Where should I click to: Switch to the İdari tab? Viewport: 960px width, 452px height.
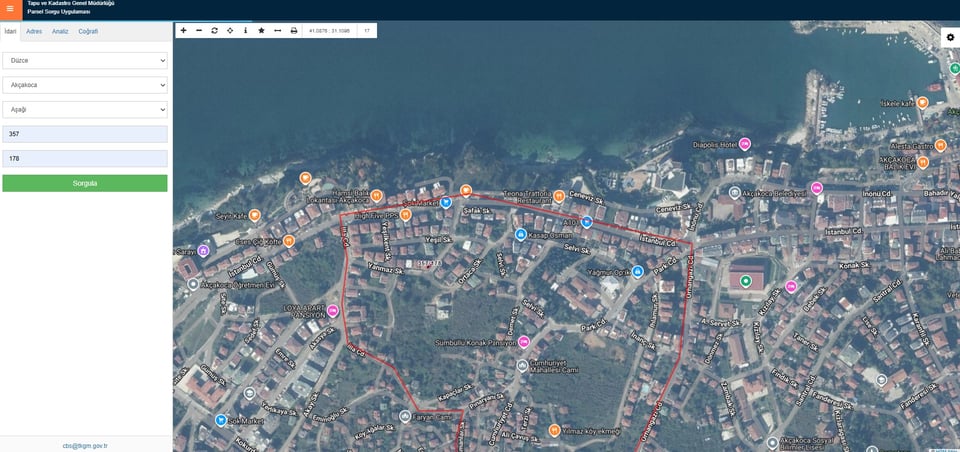10,31
